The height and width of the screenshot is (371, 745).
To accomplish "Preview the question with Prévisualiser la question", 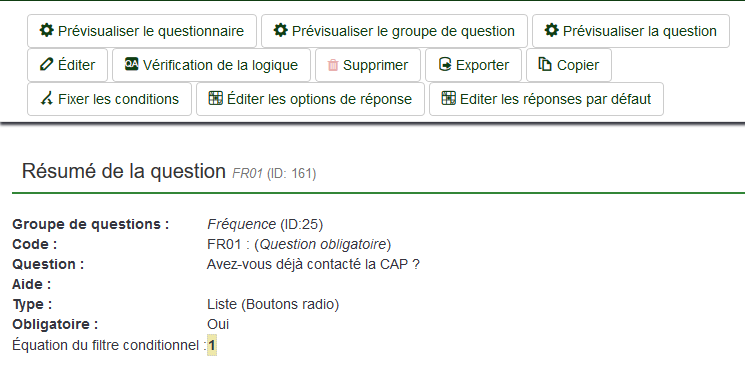I will 631,31.
